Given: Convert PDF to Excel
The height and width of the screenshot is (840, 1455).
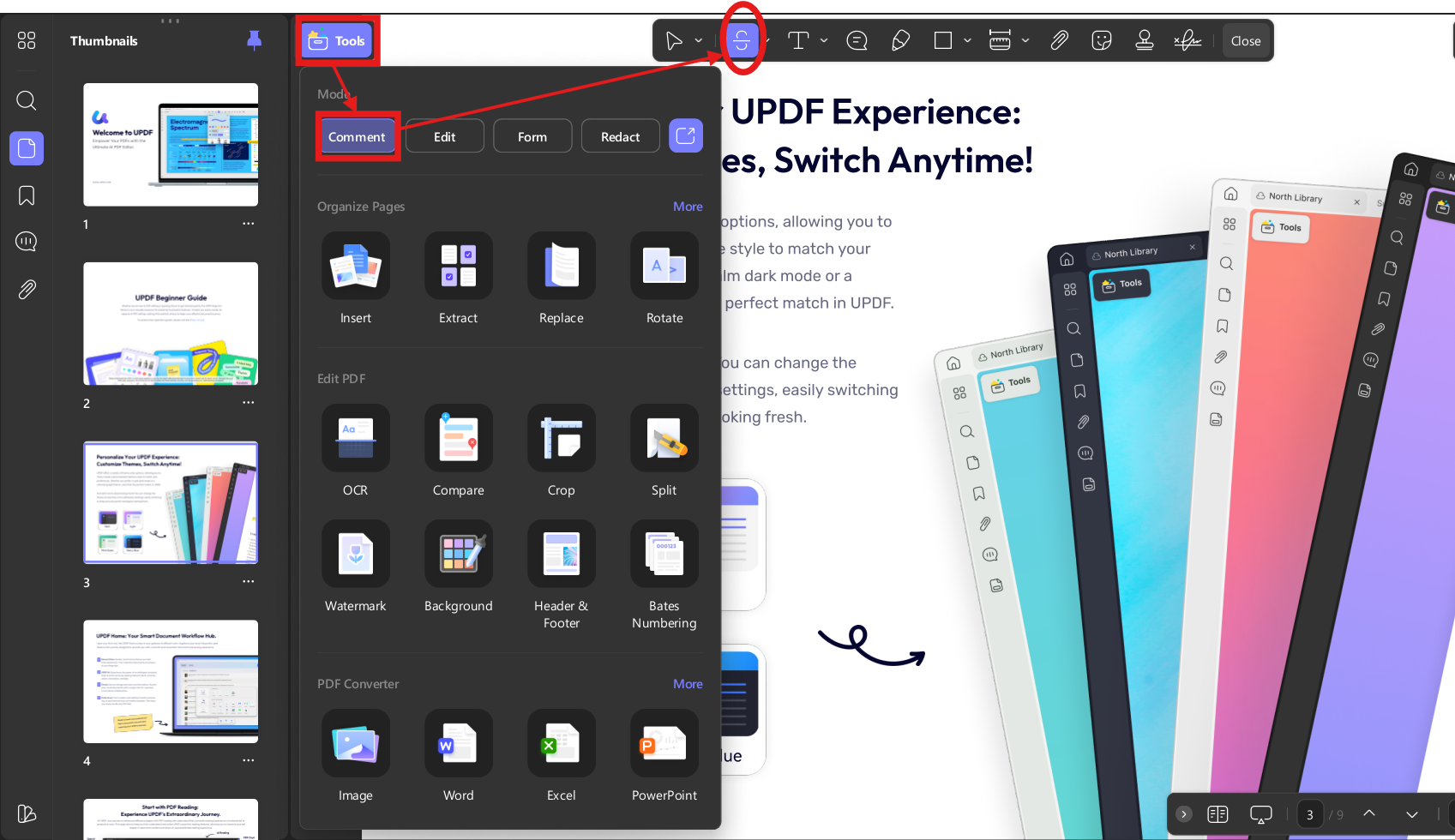Looking at the screenshot, I should click(x=562, y=743).
